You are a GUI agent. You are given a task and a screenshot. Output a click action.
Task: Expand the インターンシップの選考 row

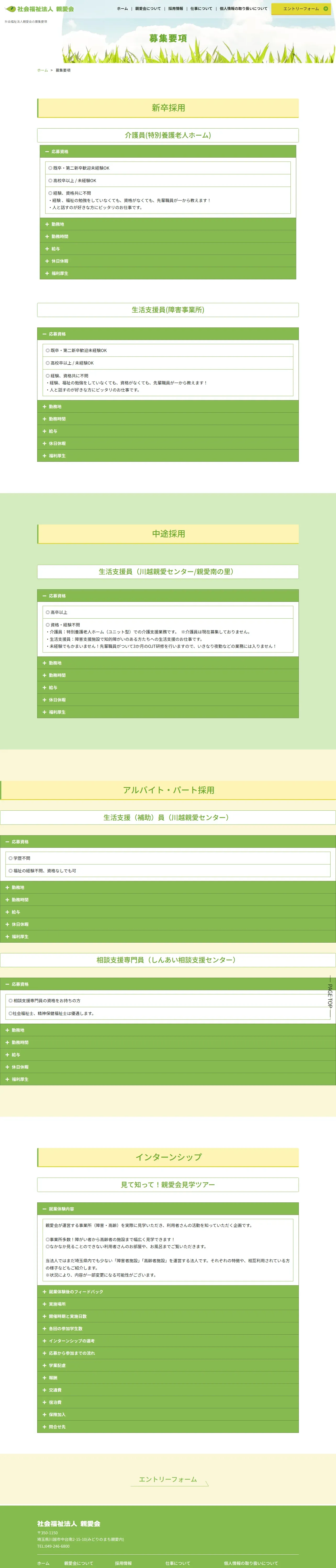[x=168, y=1341]
